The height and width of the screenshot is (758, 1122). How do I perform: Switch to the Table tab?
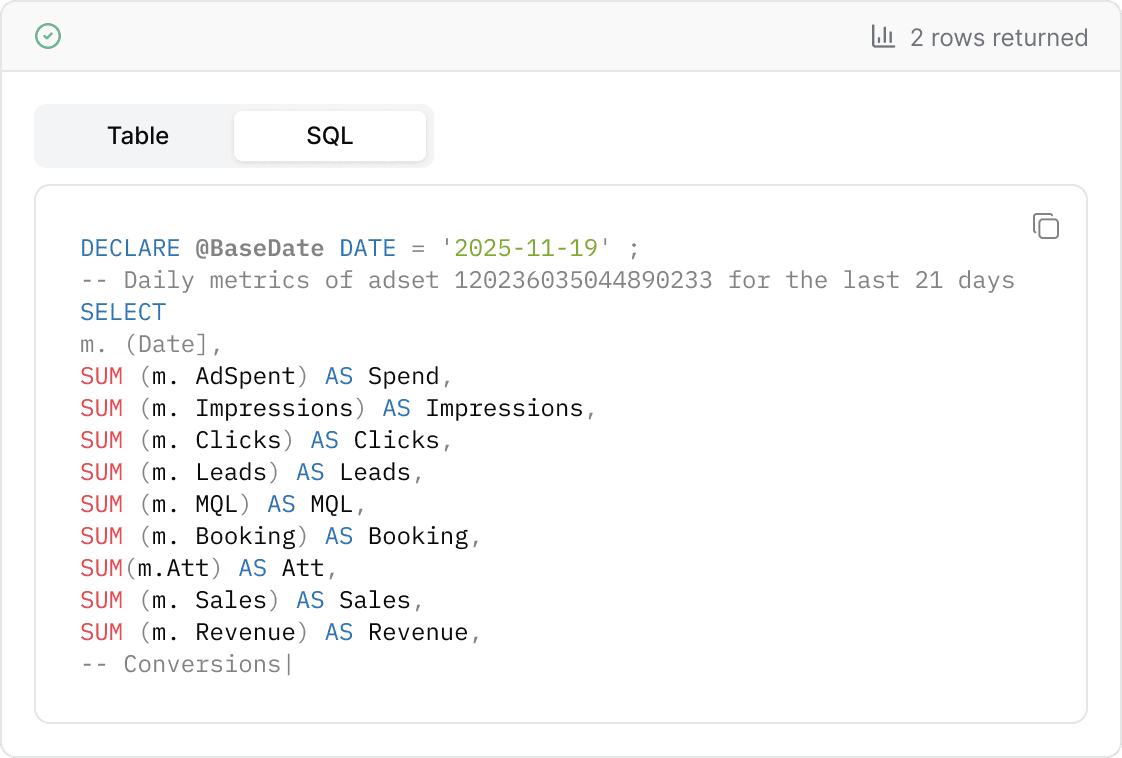(x=138, y=136)
